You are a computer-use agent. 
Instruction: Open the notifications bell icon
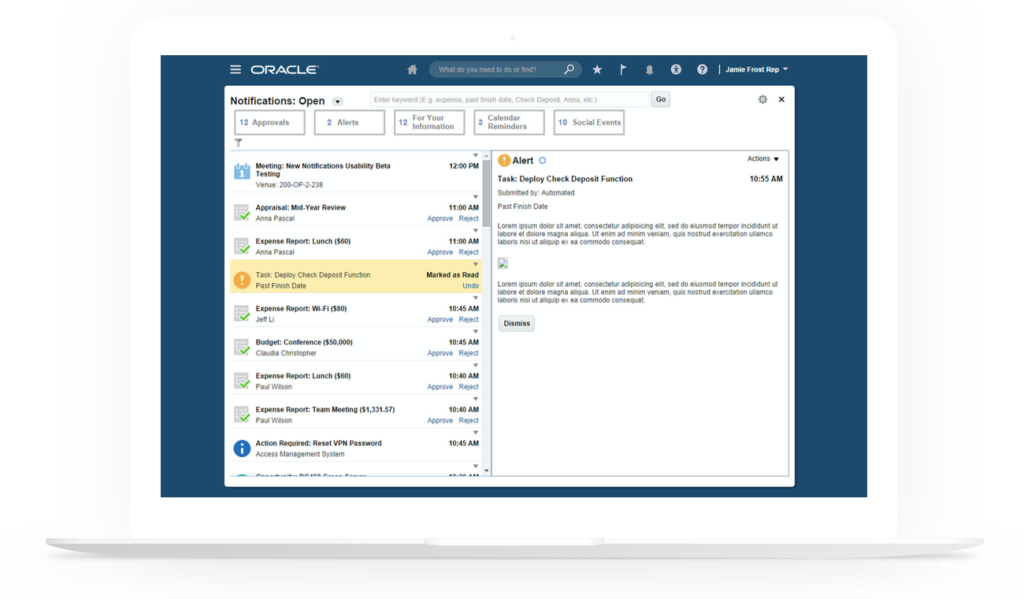(x=649, y=70)
